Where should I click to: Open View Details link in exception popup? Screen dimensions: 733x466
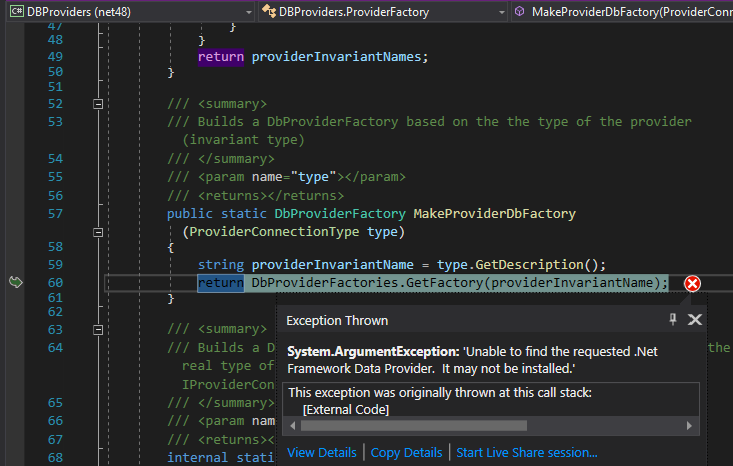322,452
